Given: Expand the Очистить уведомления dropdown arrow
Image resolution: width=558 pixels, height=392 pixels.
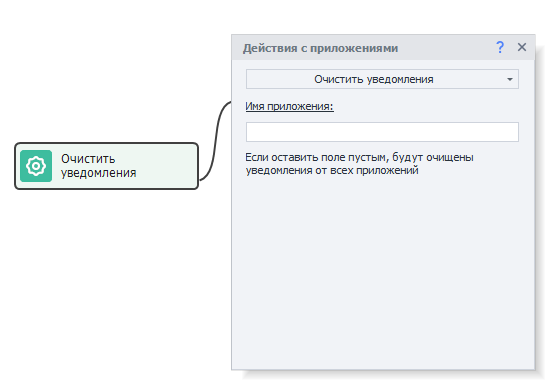Looking at the screenshot, I should (x=510, y=79).
